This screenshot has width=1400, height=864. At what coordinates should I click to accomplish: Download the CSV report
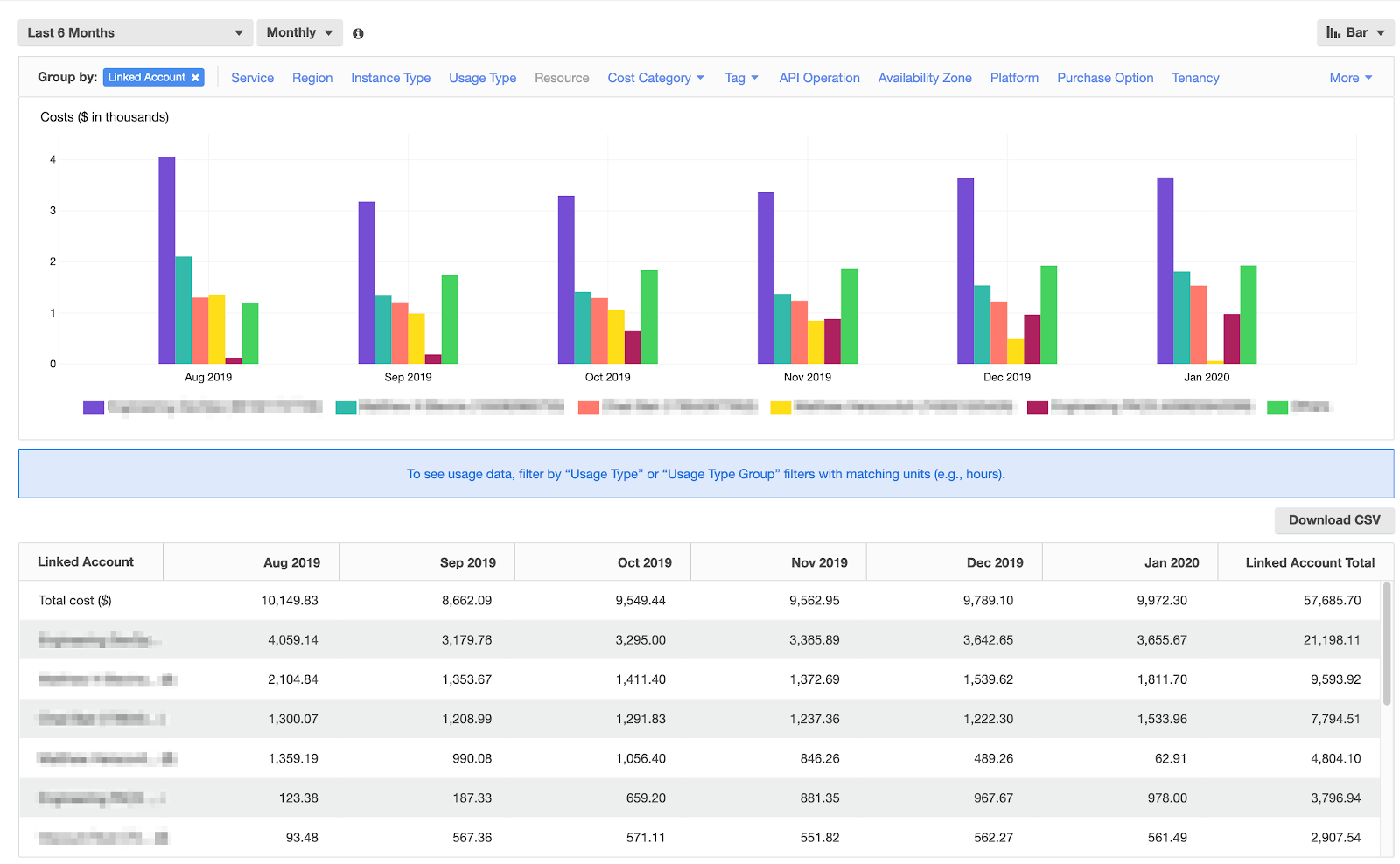pos(1333,520)
